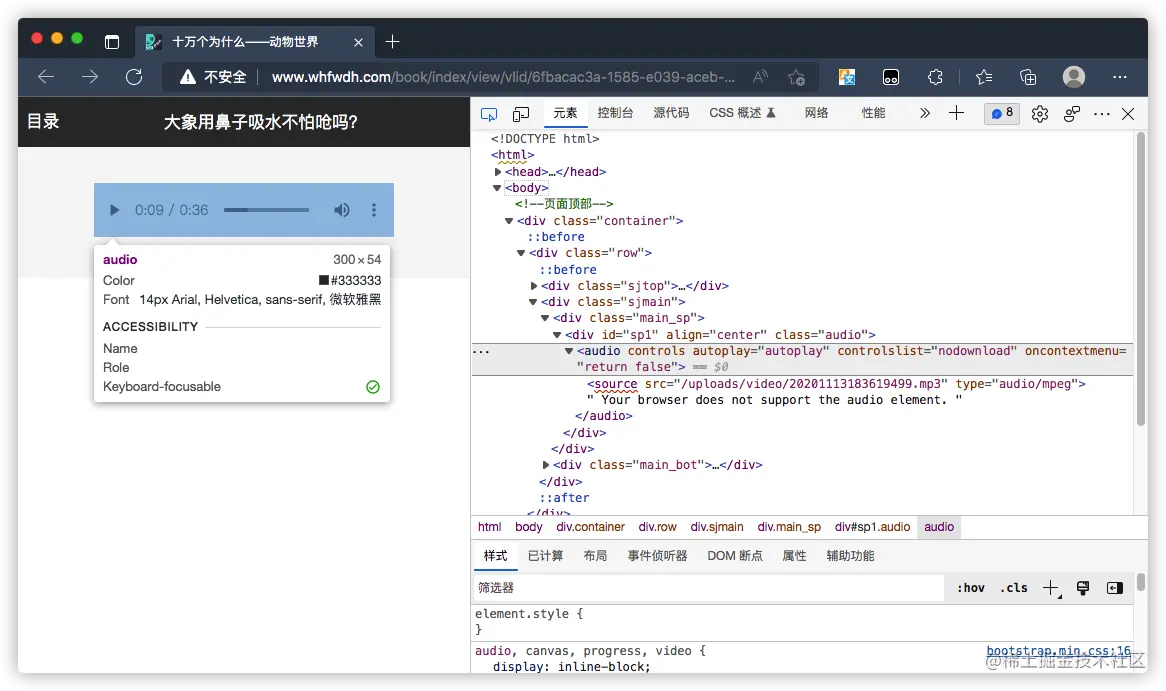This screenshot has width=1166, height=691.
Task: Open the user profile avatar
Action: coord(1073,77)
